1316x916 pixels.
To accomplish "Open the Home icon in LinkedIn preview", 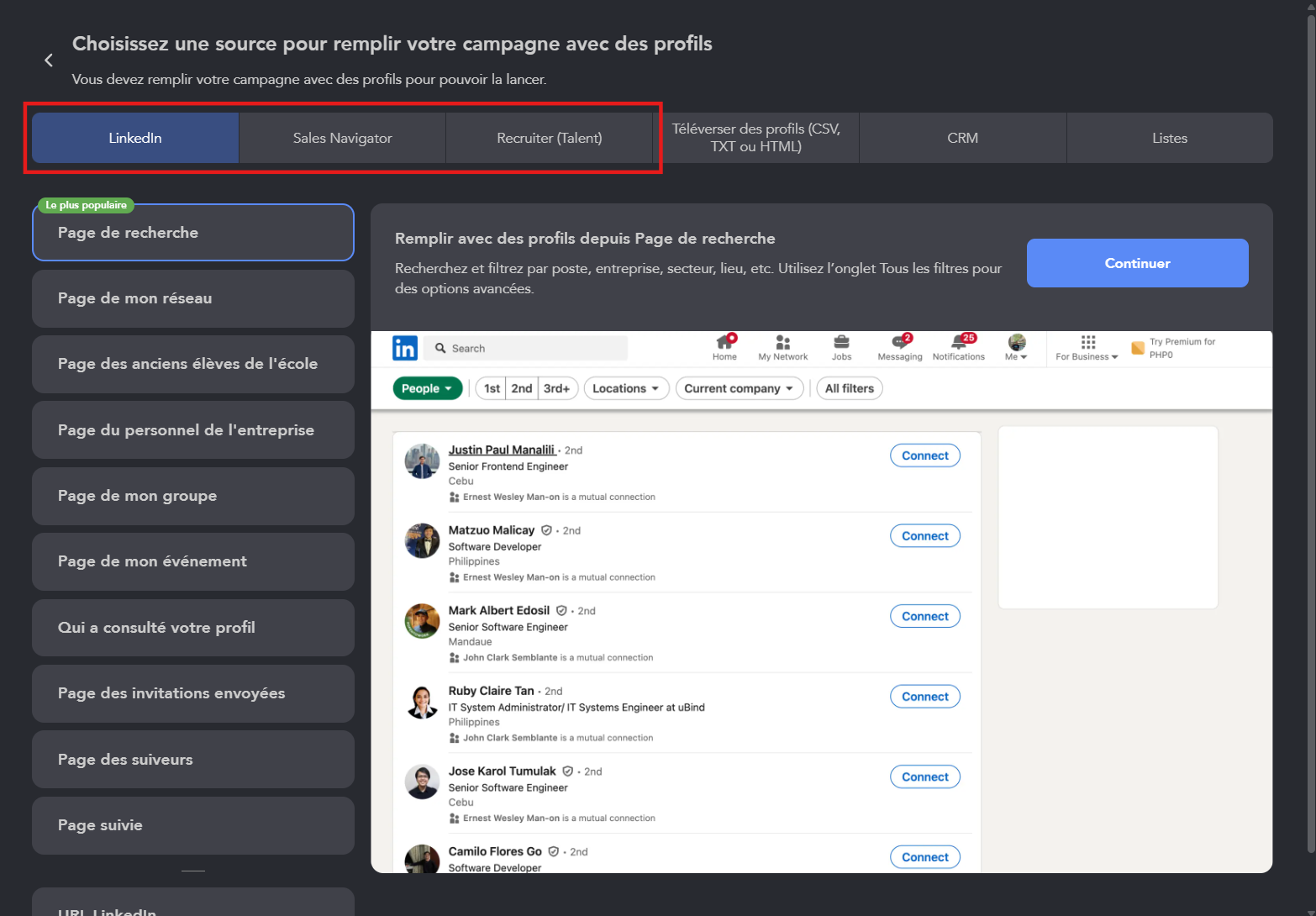I will (x=725, y=347).
